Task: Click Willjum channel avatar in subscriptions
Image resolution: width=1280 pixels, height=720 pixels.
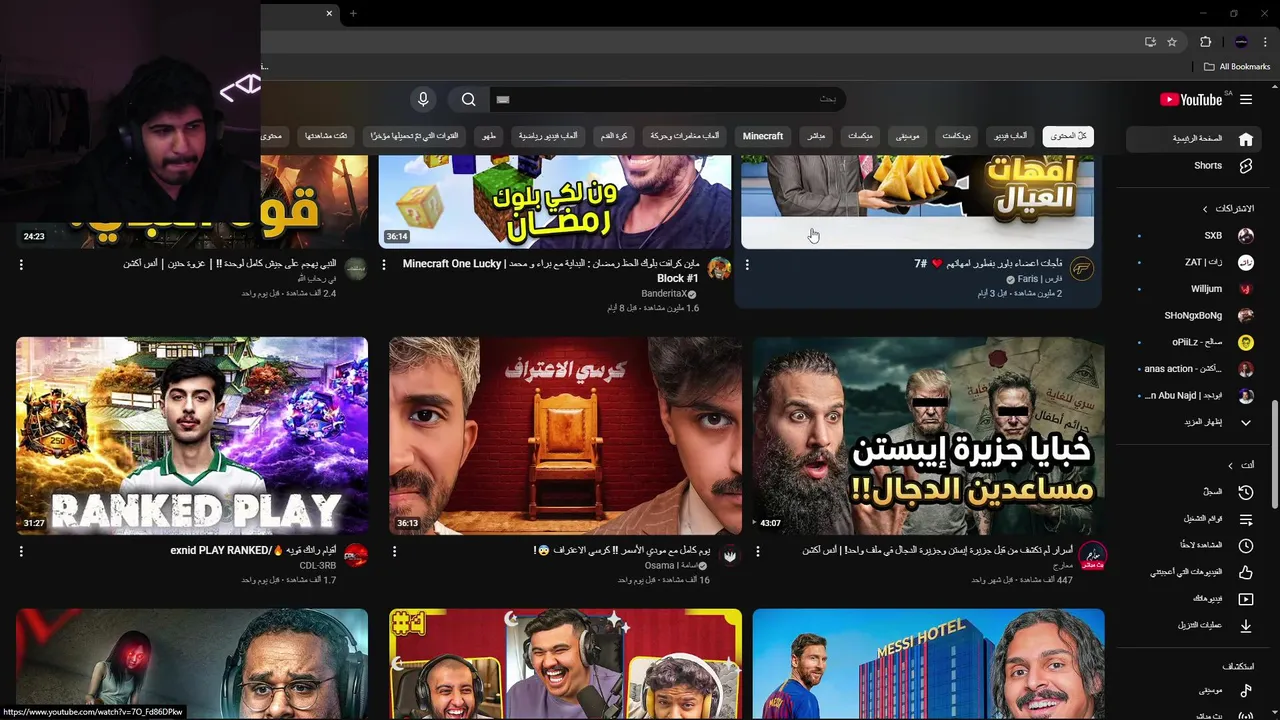Action: [x=1246, y=289]
